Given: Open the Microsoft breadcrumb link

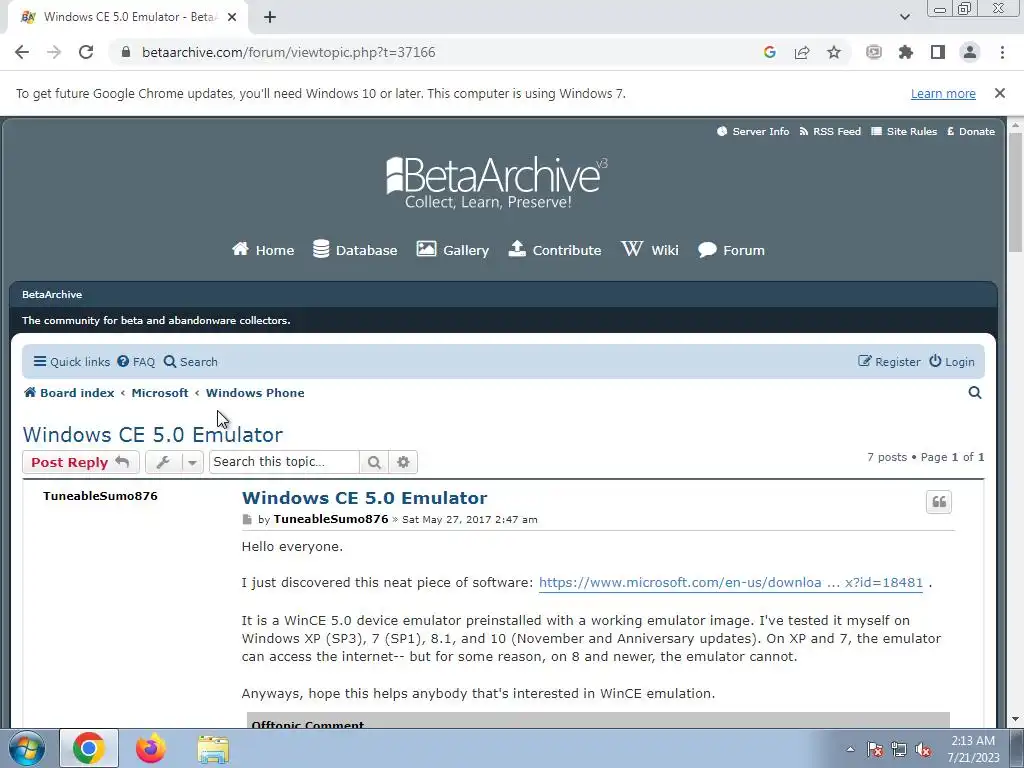Looking at the screenshot, I should click(x=160, y=393).
